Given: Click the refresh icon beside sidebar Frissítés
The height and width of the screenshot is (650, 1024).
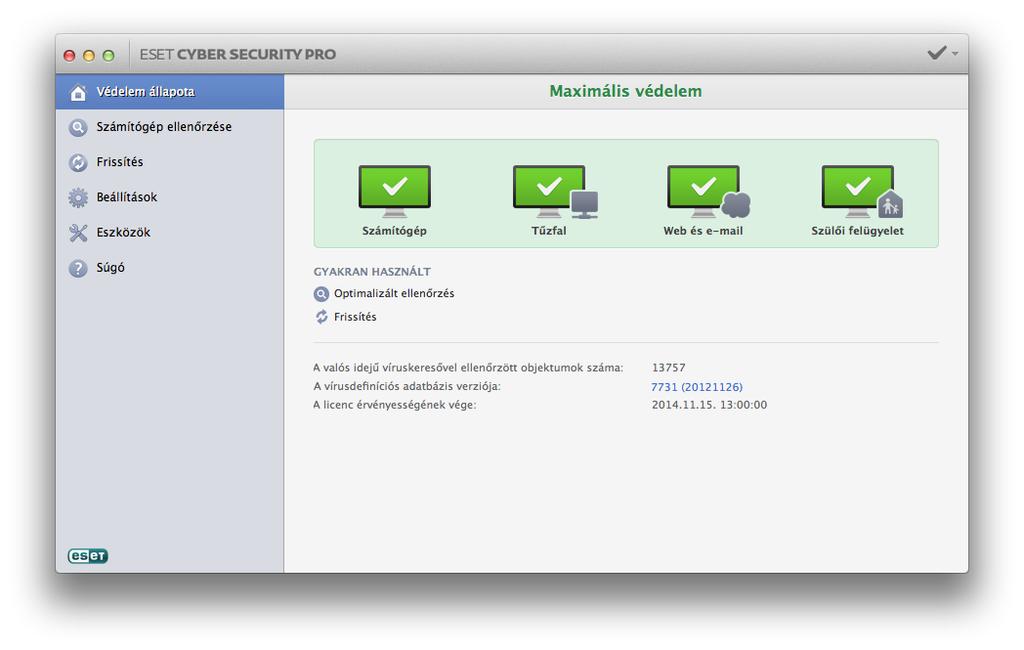Looking at the screenshot, I should [78, 163].
